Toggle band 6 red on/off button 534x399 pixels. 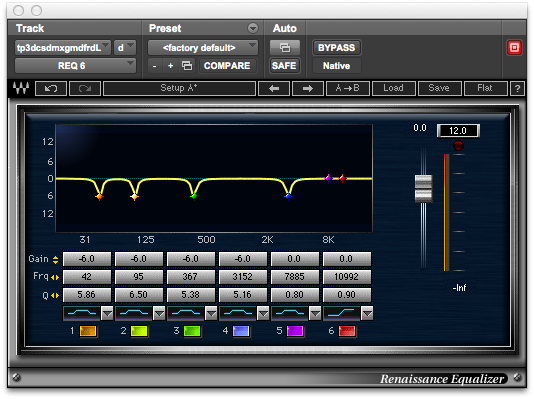click(347, 331)
